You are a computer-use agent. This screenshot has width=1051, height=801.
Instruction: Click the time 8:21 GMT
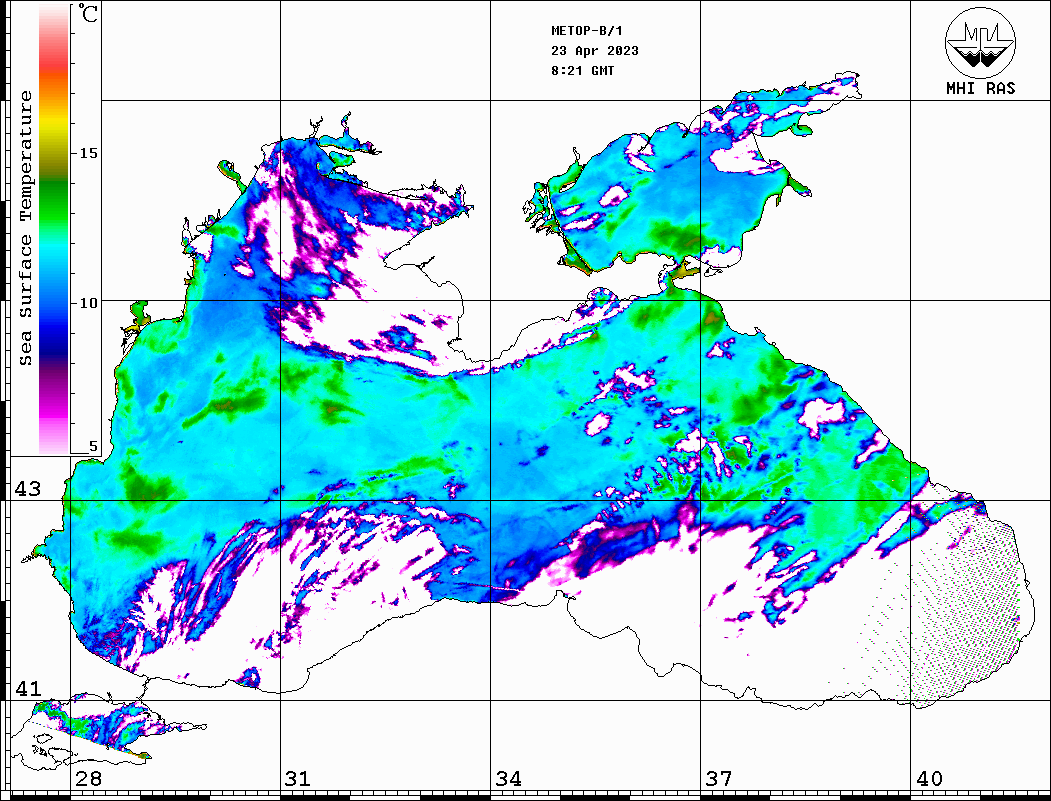tap(582, 71)
